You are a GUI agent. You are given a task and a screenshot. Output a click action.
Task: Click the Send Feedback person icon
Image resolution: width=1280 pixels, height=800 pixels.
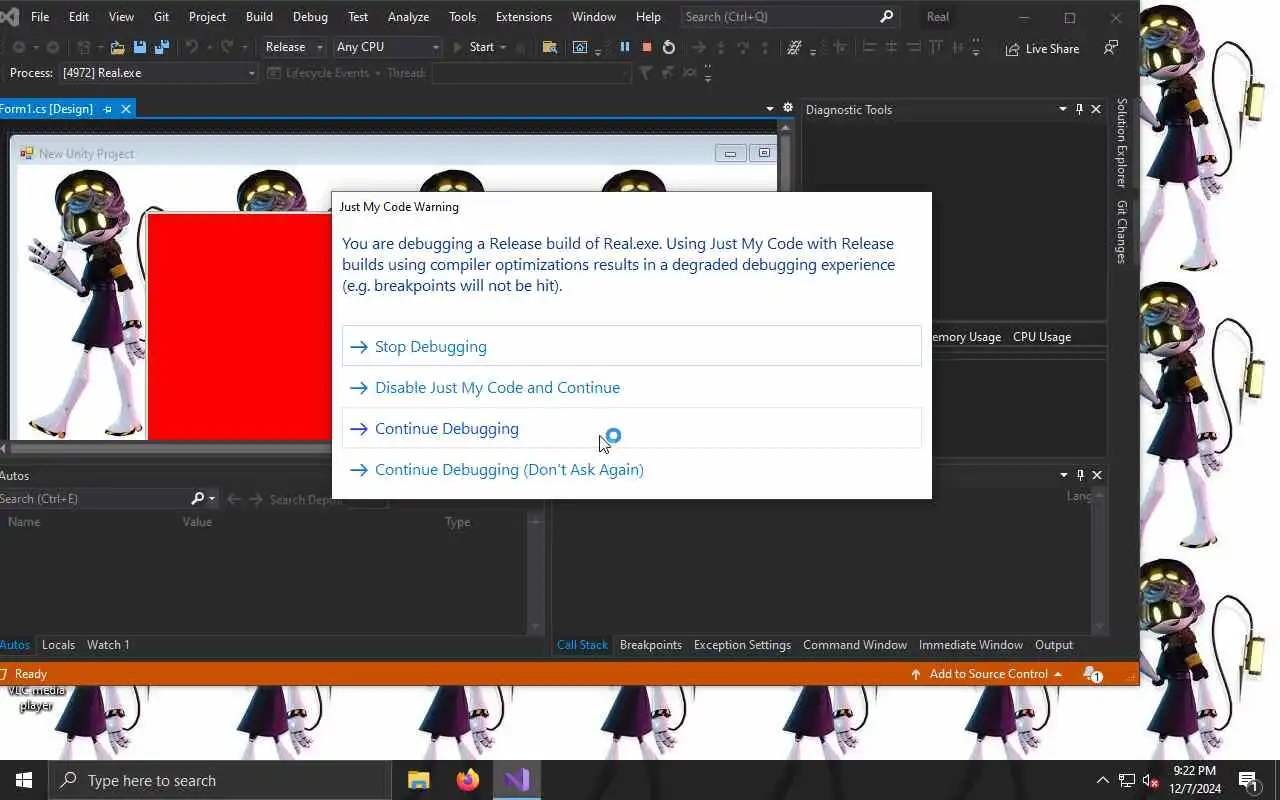pos(1111,47)
